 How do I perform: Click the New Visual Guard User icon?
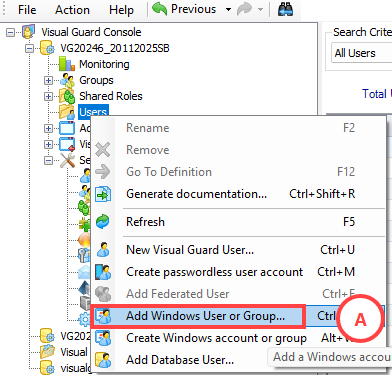[x=103, y=250]
